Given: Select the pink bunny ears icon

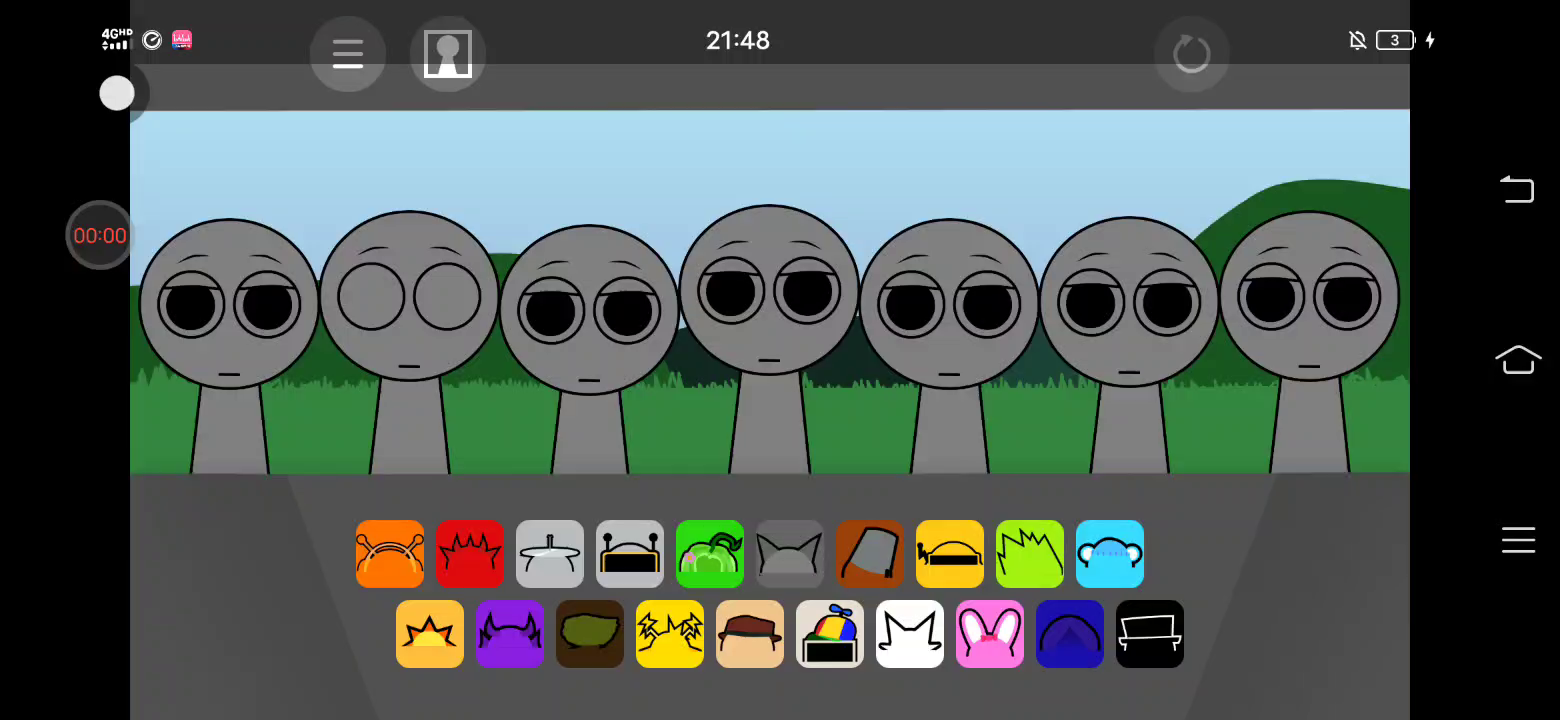Looking at the screenshot, I should tap(990, 634).
